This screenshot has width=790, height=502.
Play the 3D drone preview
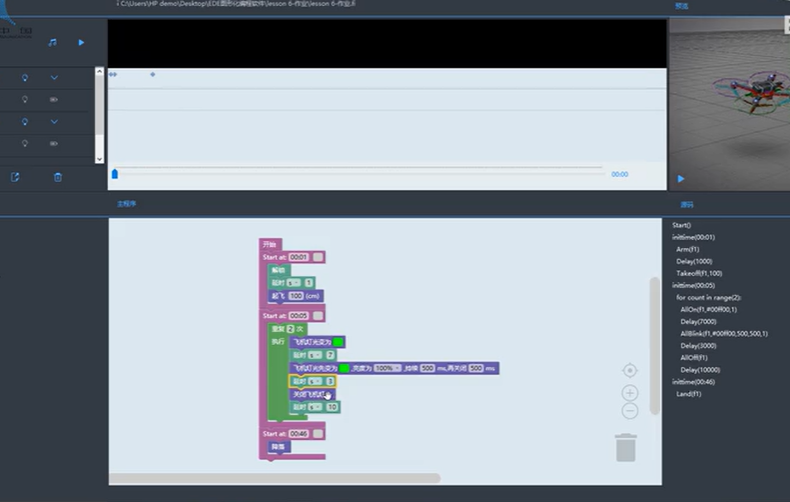point(681,178)
